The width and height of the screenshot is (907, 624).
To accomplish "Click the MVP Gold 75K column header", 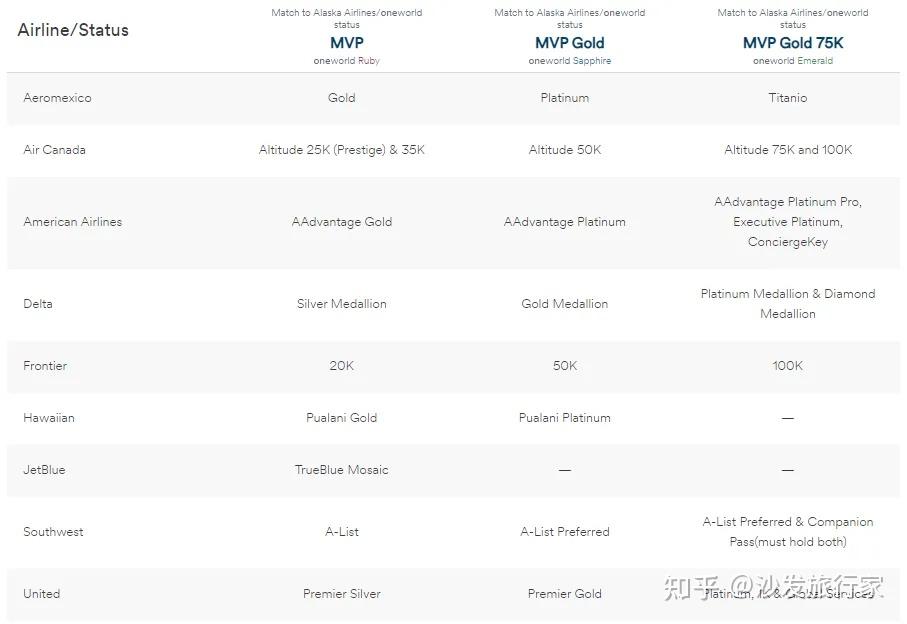I will (x=792, y=43).
